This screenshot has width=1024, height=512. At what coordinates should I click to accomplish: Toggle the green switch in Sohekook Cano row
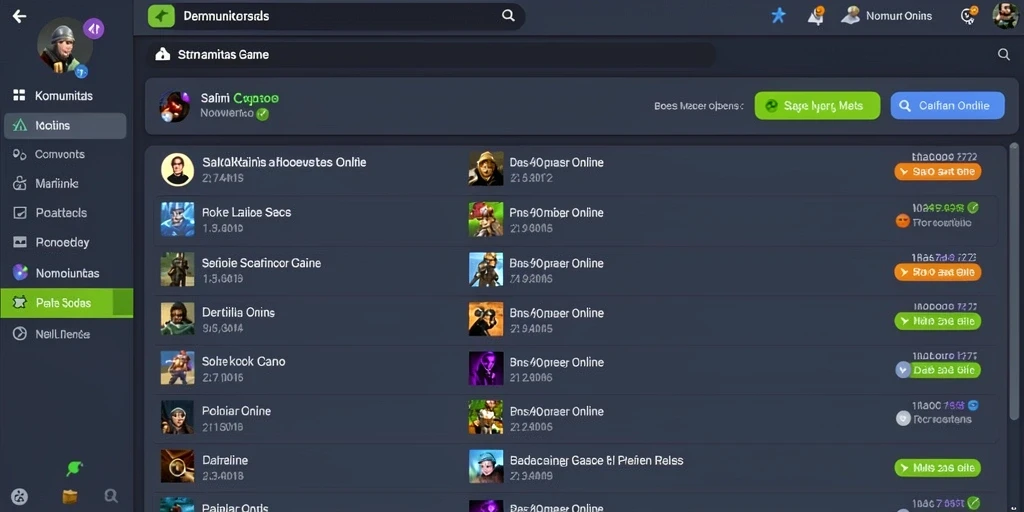point(937,370)
